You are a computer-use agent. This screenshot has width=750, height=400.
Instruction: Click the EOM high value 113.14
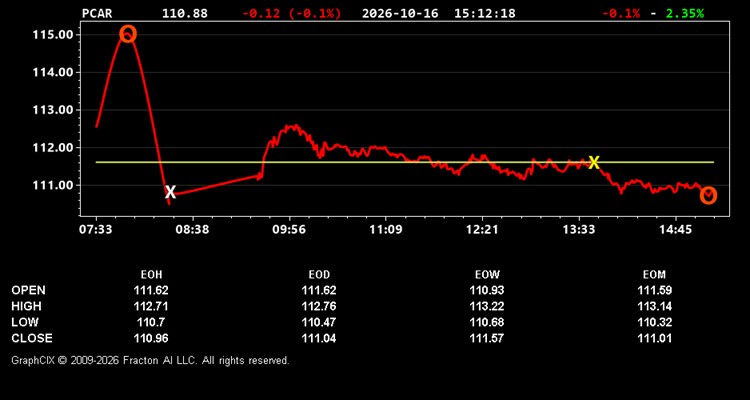point(654,306)
